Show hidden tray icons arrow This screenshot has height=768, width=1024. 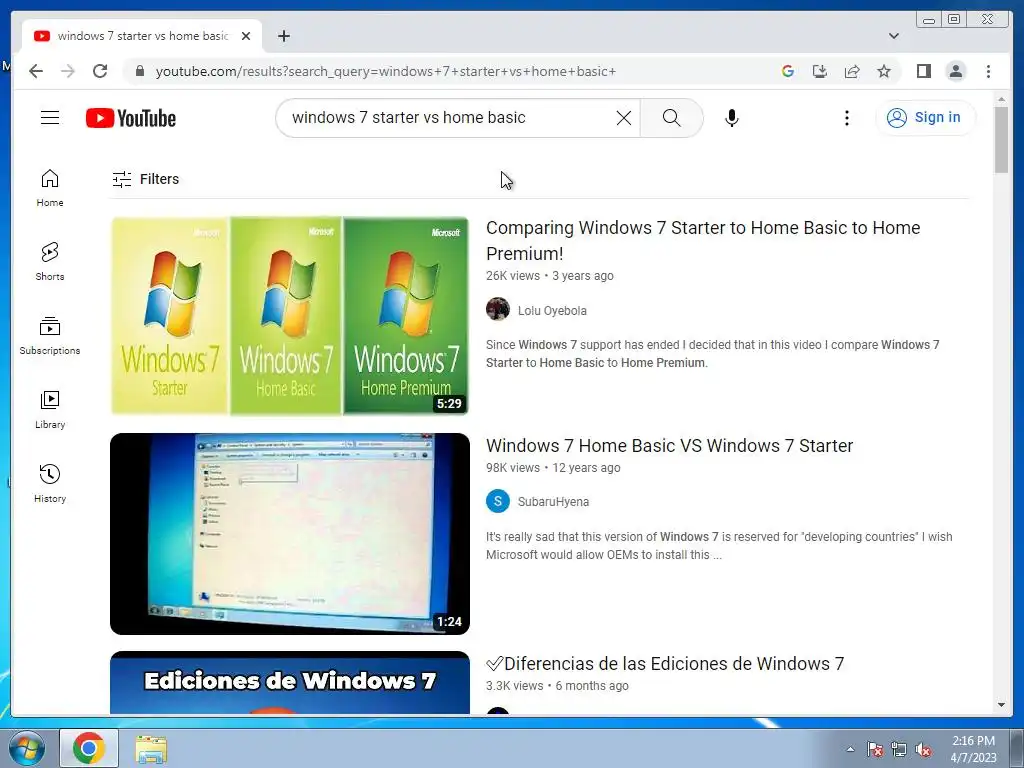[x=850, y=749]
